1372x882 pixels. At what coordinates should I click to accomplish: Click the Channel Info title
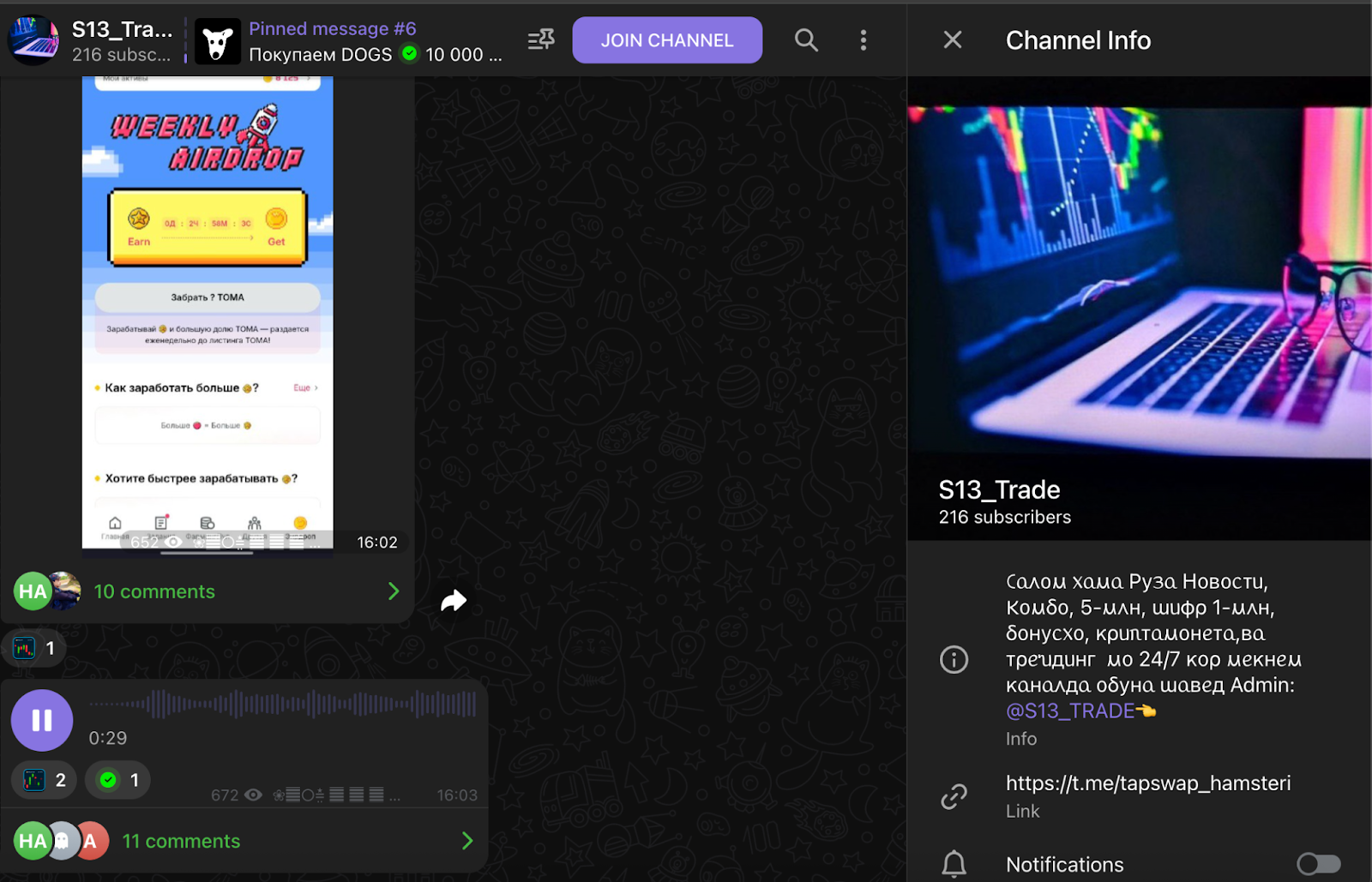click(1078, 40)
